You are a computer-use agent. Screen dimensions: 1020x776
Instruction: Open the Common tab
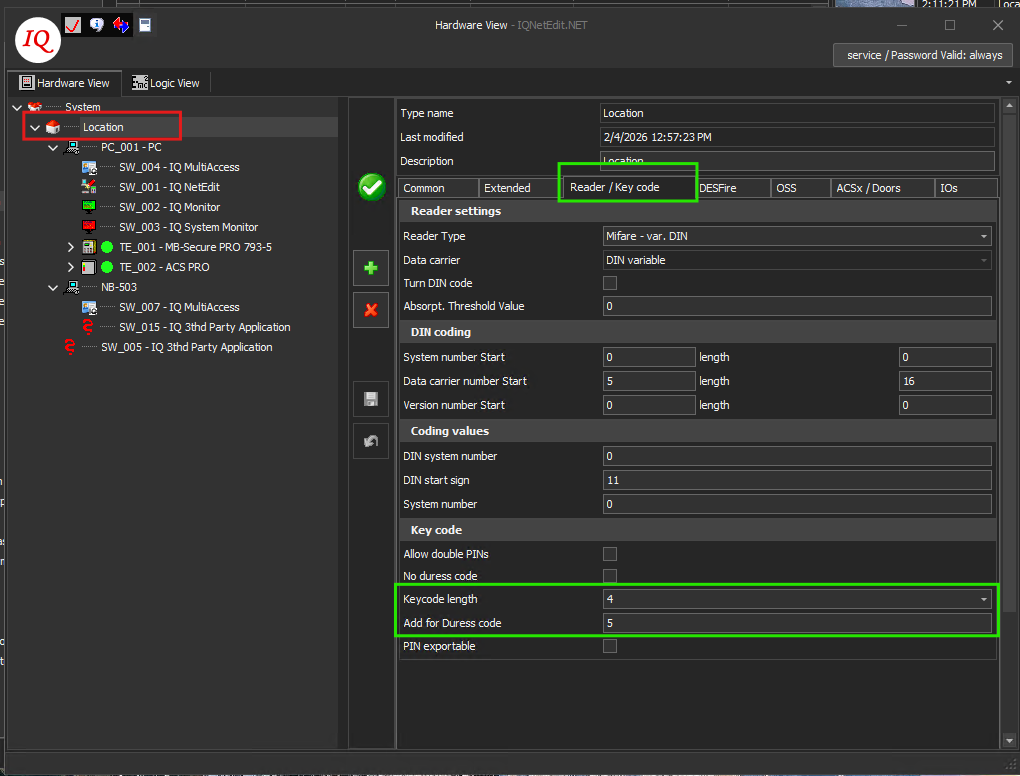pos(438,188)
